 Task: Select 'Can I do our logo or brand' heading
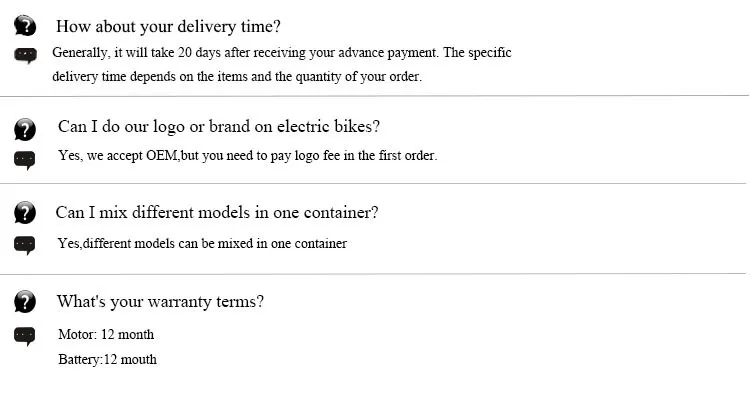[x=219, y=127]
